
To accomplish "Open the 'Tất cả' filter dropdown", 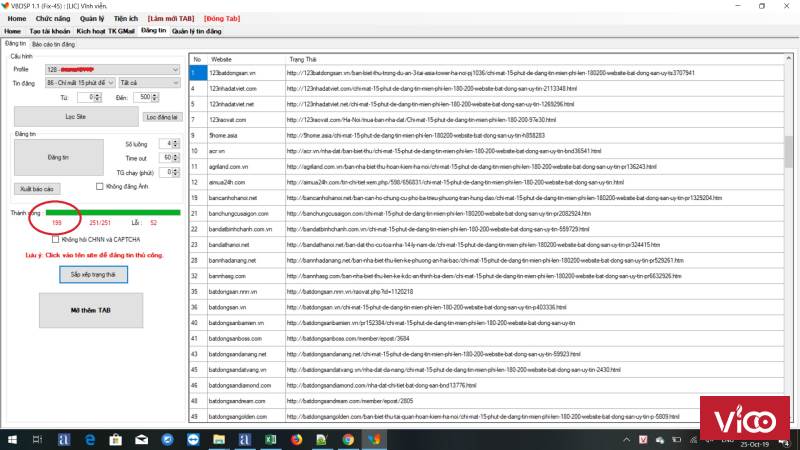I will (149, 83).
